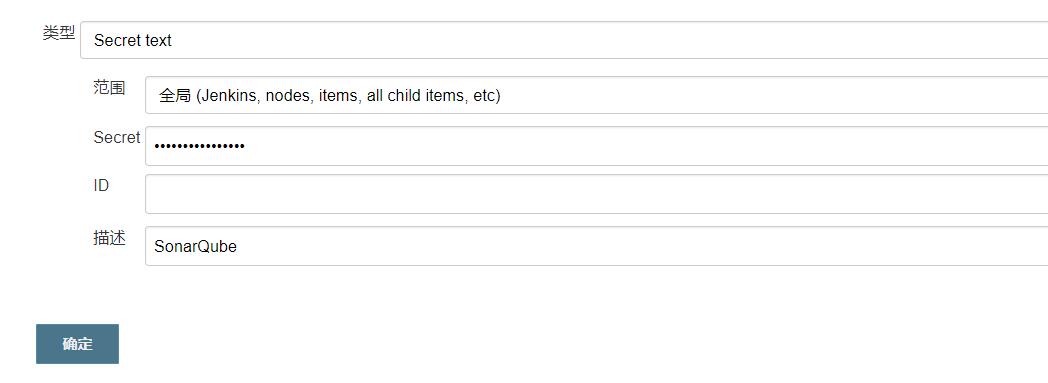Click the 确定 button
The height and width of the screenshot is (383, 1048).
(78, 344)
